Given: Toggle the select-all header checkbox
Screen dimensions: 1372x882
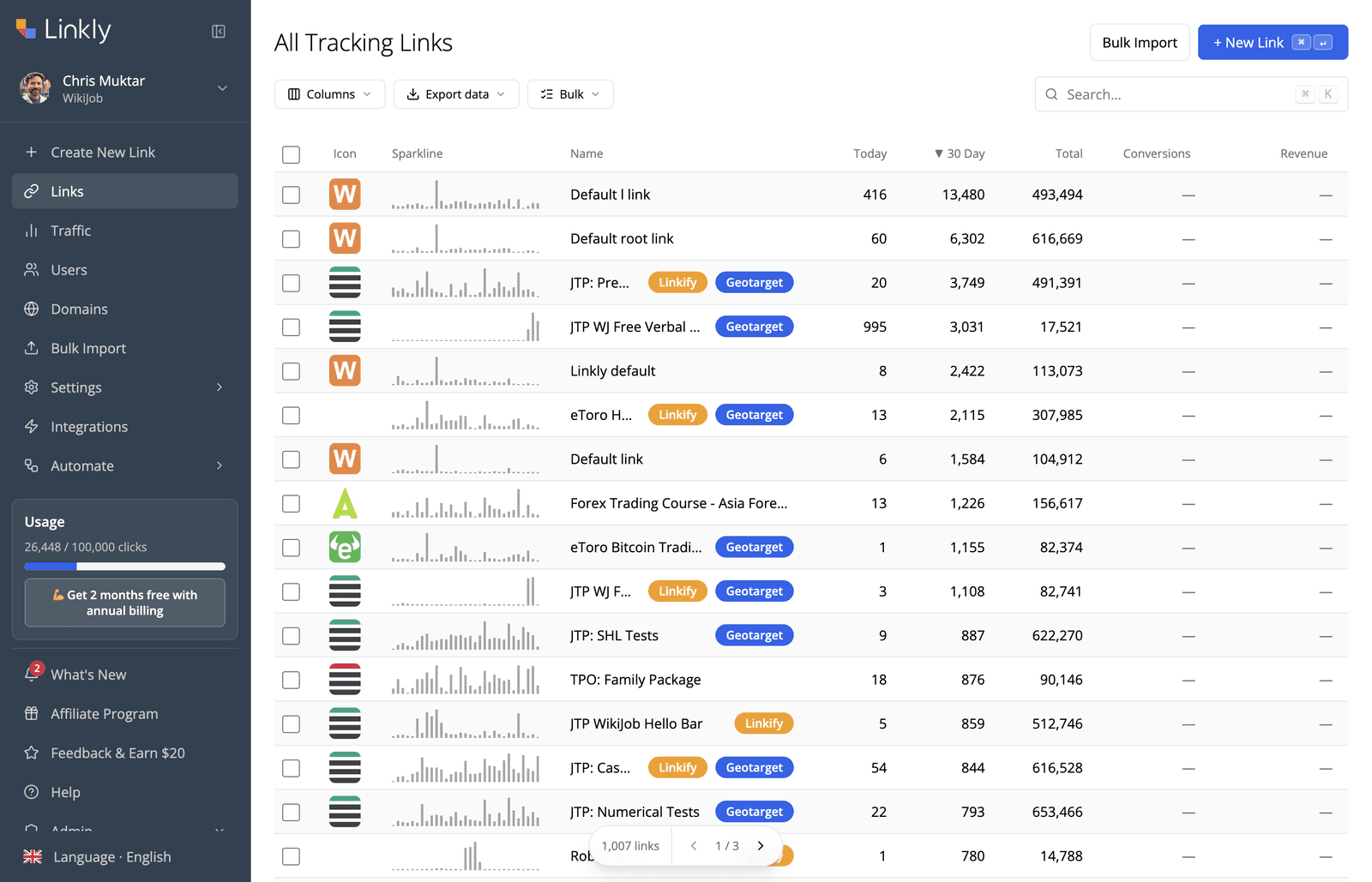Looking at the screenshot, I should tap(292, 154).
